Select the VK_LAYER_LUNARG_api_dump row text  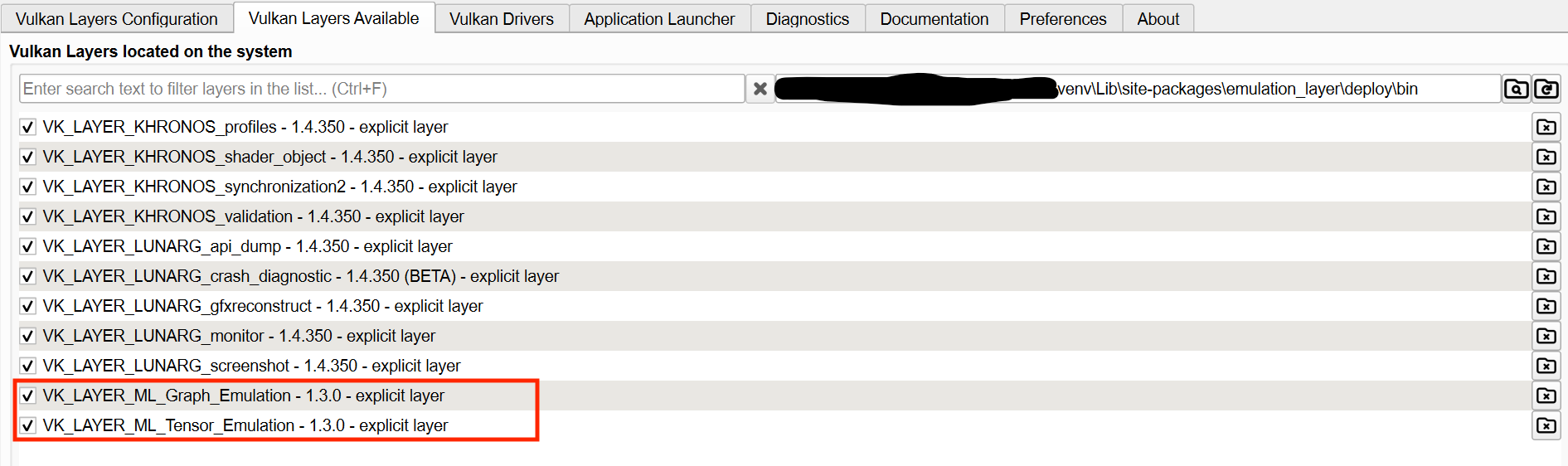point(247,246)
